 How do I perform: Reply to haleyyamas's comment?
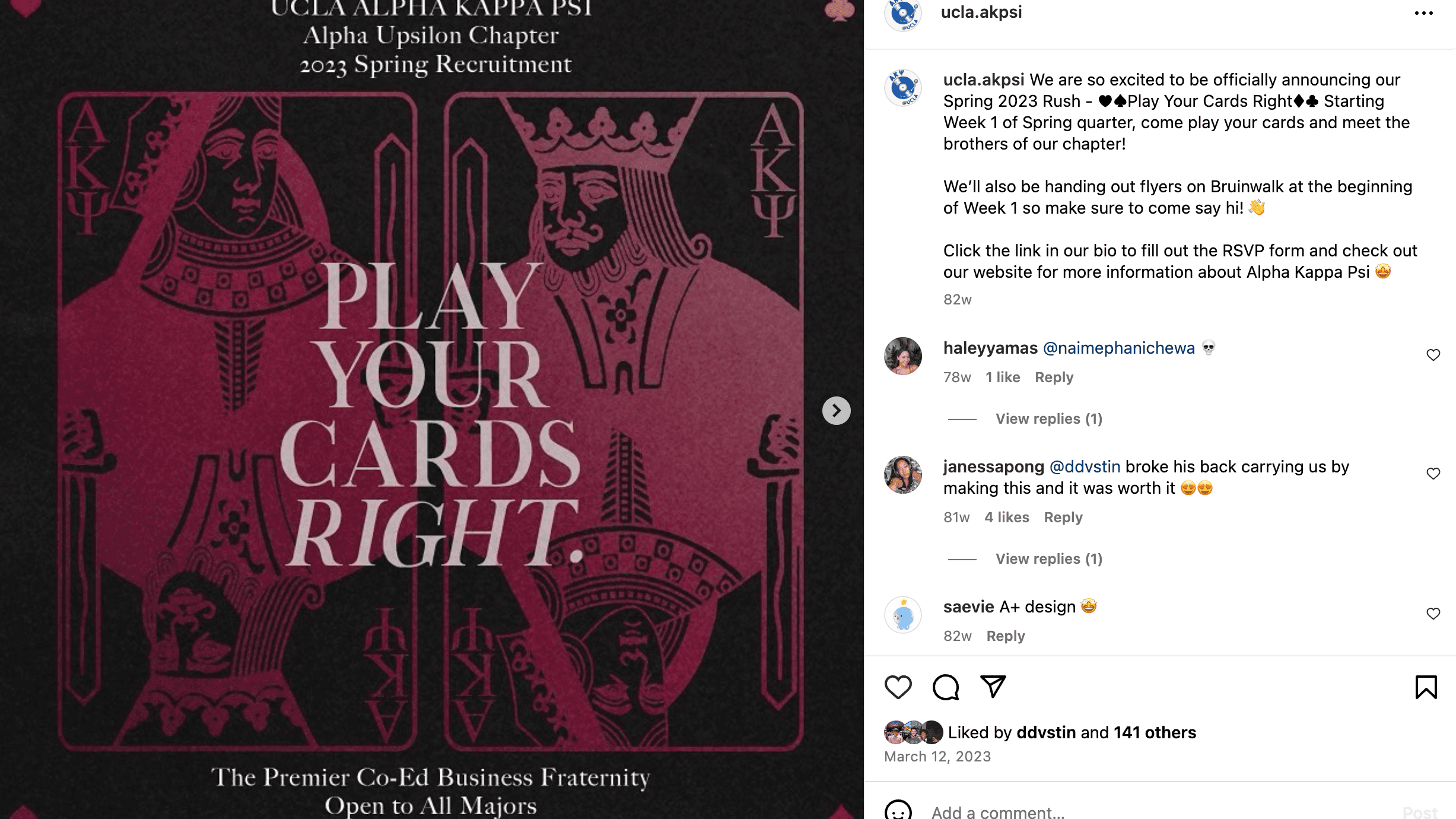point(1054,377)
